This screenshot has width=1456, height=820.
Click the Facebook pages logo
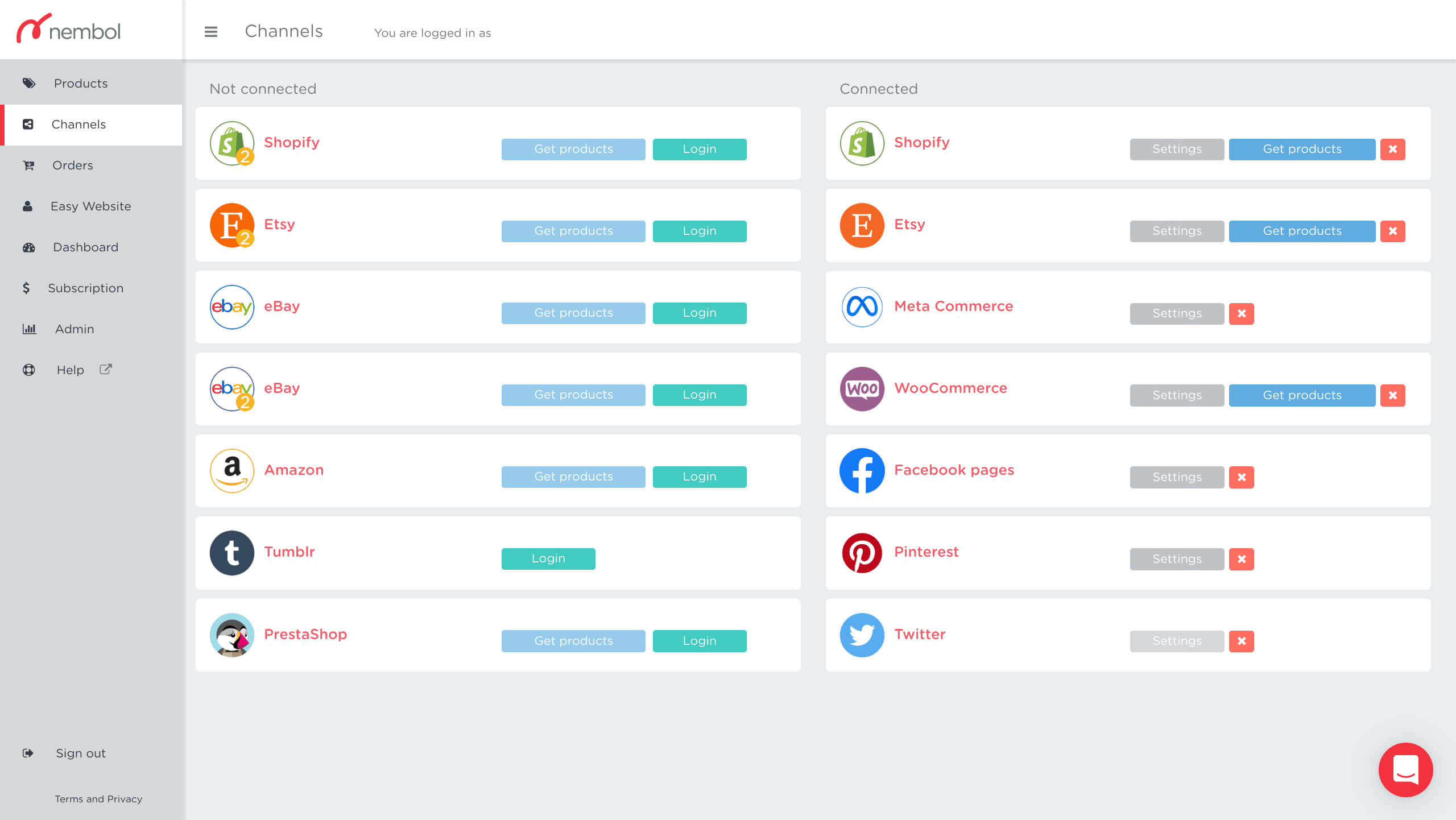click(862, 471)
